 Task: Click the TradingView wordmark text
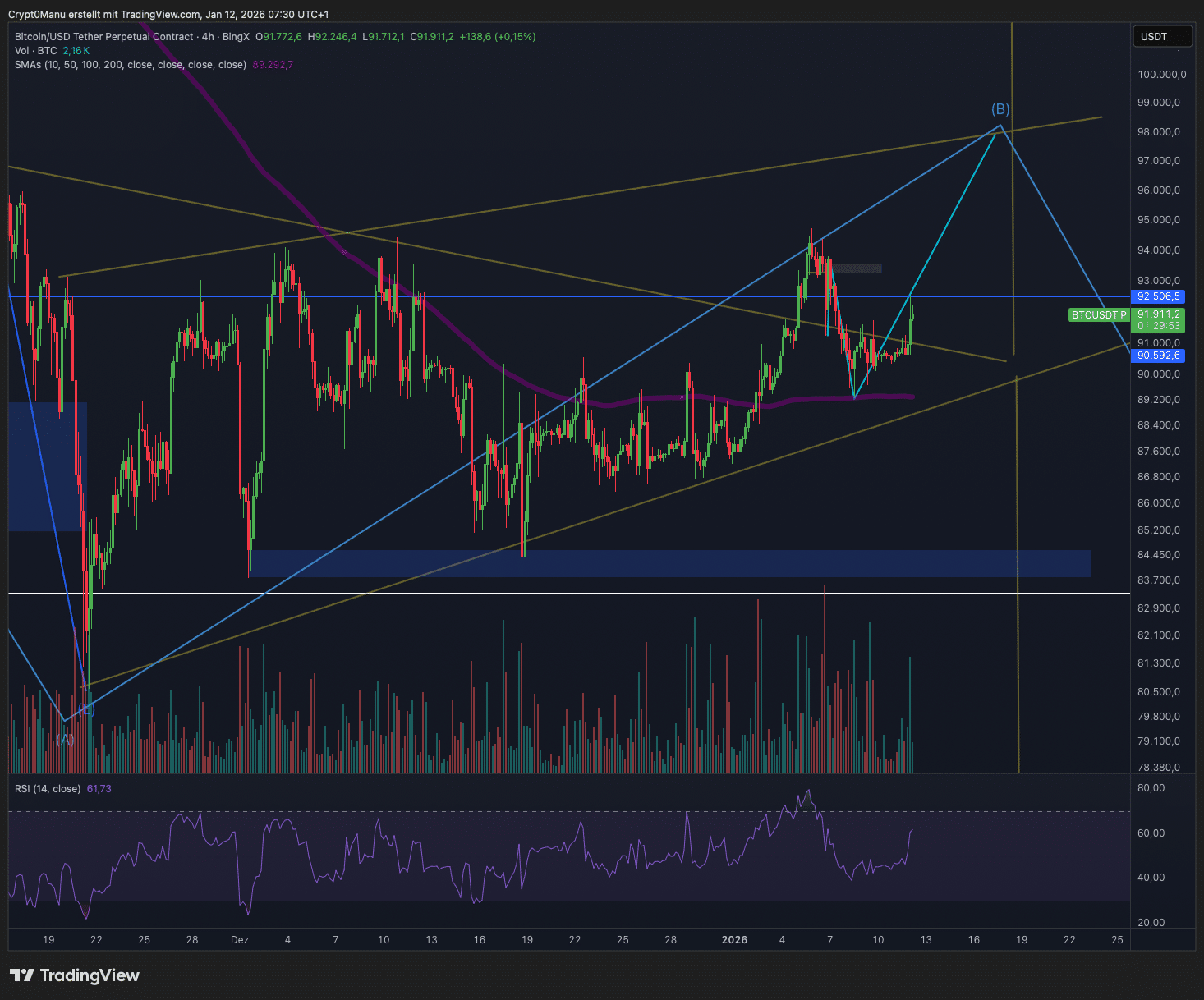pos(90,975)
